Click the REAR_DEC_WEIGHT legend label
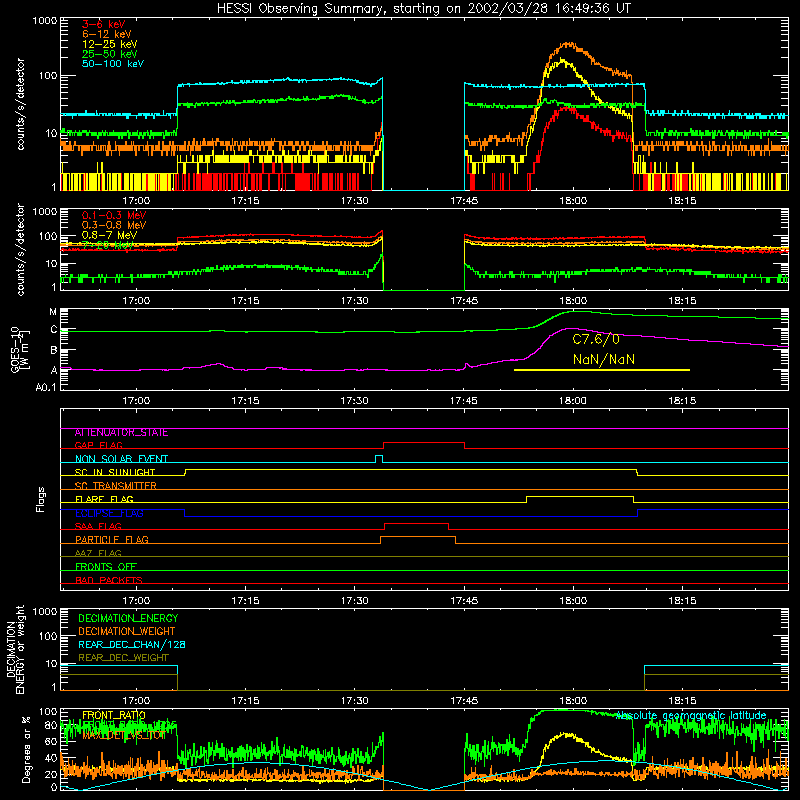Viewport: 800px width, 800px height. [123, 658]
